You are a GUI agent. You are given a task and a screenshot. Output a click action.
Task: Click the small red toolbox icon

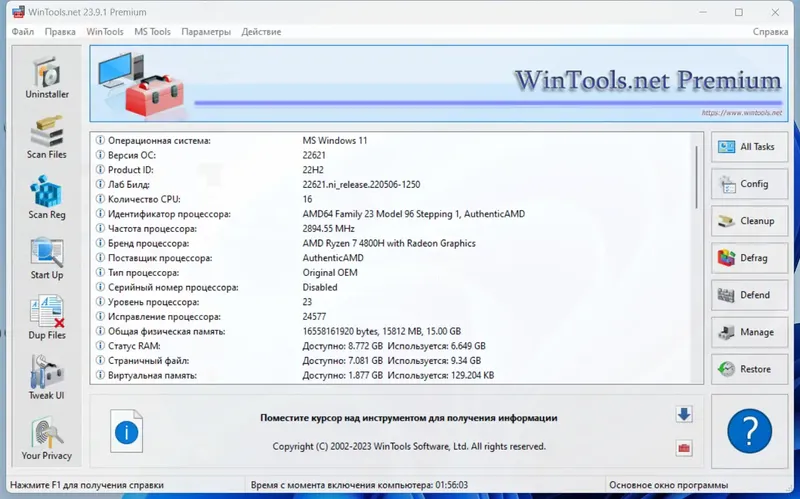point(684,448)
